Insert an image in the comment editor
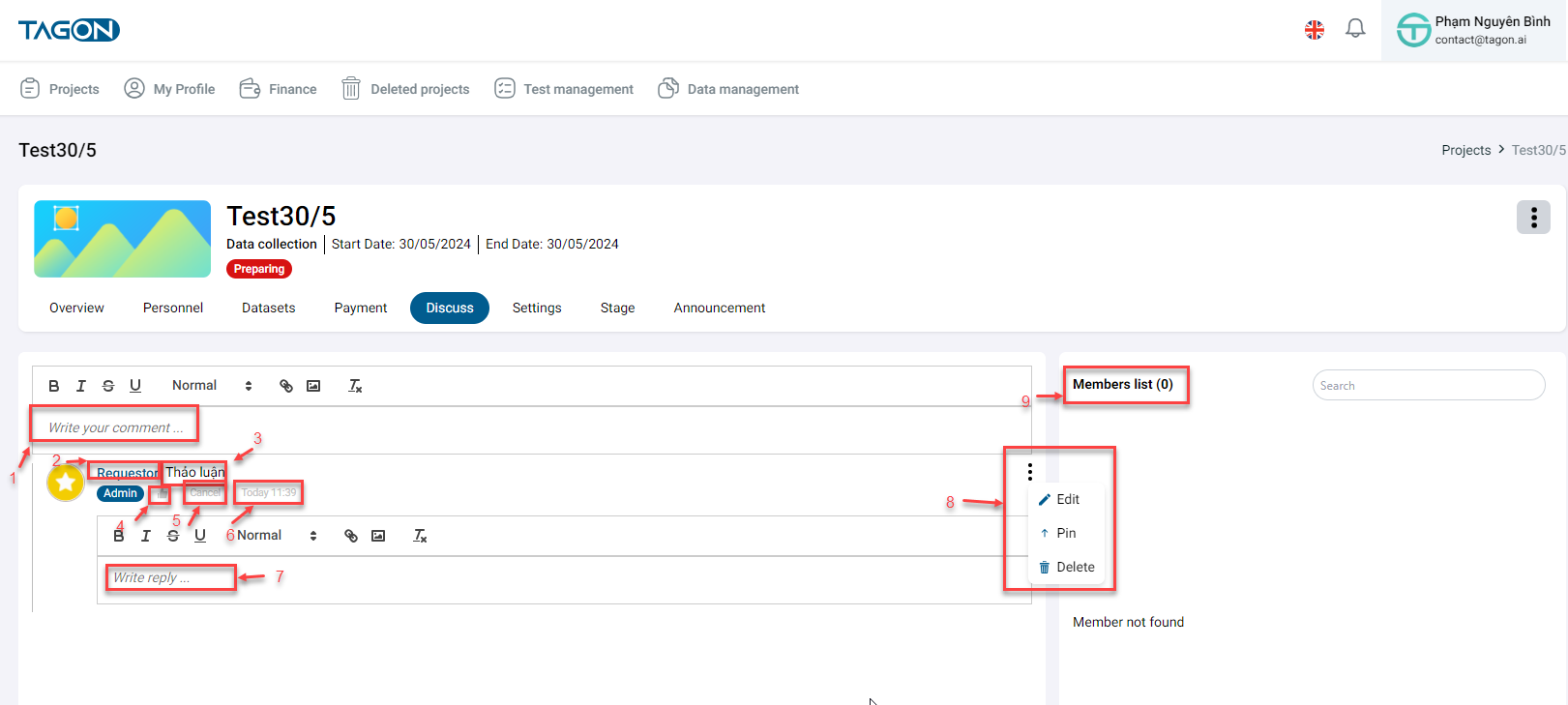Image resolution: width=1568 pixels, height=705 pixels. [313, 386]
